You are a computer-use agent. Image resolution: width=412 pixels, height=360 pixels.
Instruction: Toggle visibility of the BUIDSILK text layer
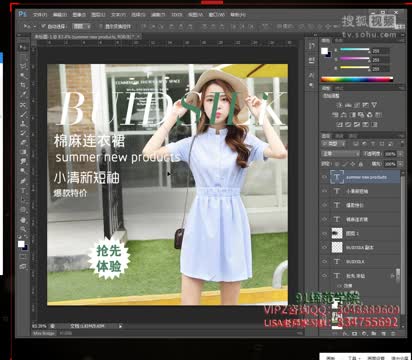click(x=324, y=262)
